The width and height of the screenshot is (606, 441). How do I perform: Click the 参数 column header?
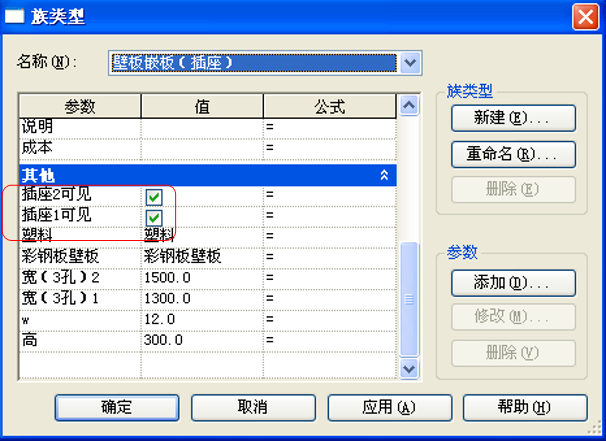click(x=80, y=106)
